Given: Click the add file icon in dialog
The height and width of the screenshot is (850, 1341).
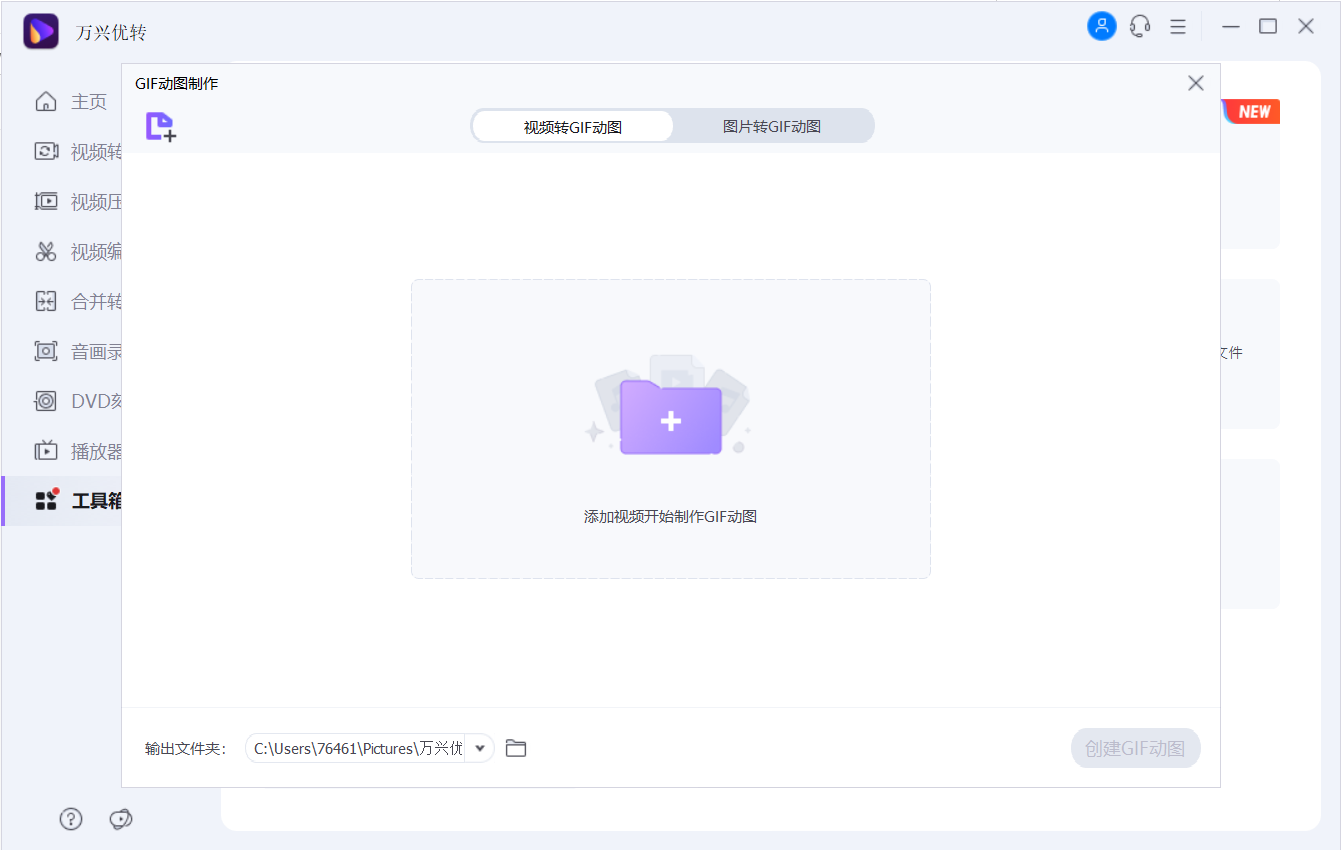Looking at the screenshot, I should [x=160, y=127].
